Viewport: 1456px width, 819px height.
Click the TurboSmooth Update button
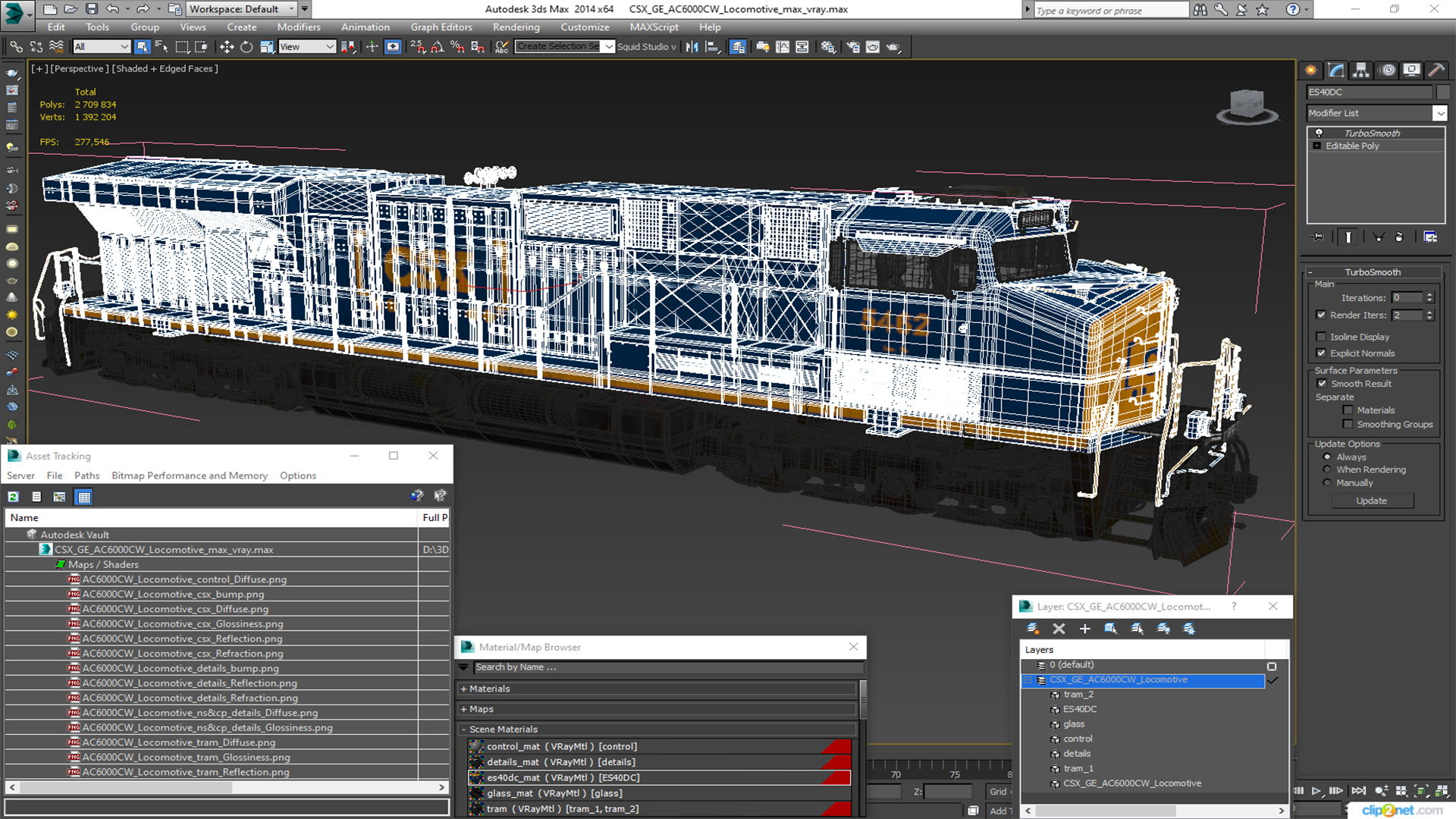1371,500
